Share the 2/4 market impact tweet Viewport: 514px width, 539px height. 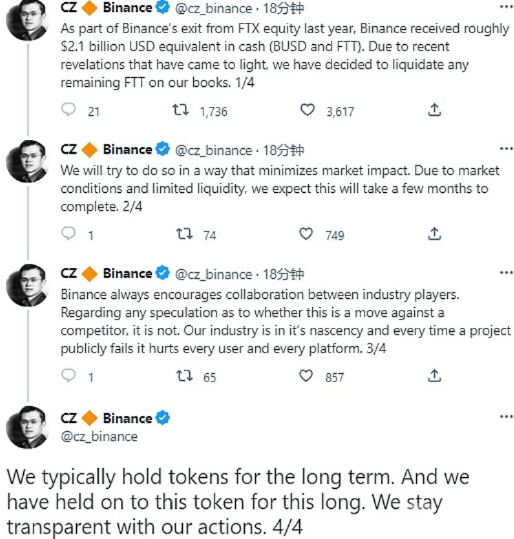point(434,234)
